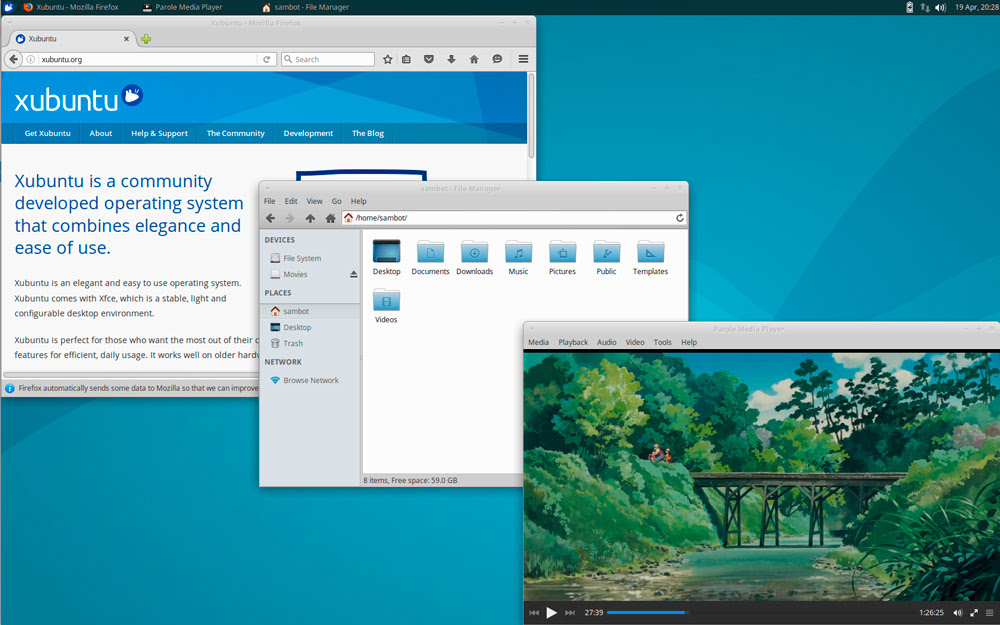Go forward in File Manager
The height and width of the screenshot is (625, 1000).
point(290,218)
